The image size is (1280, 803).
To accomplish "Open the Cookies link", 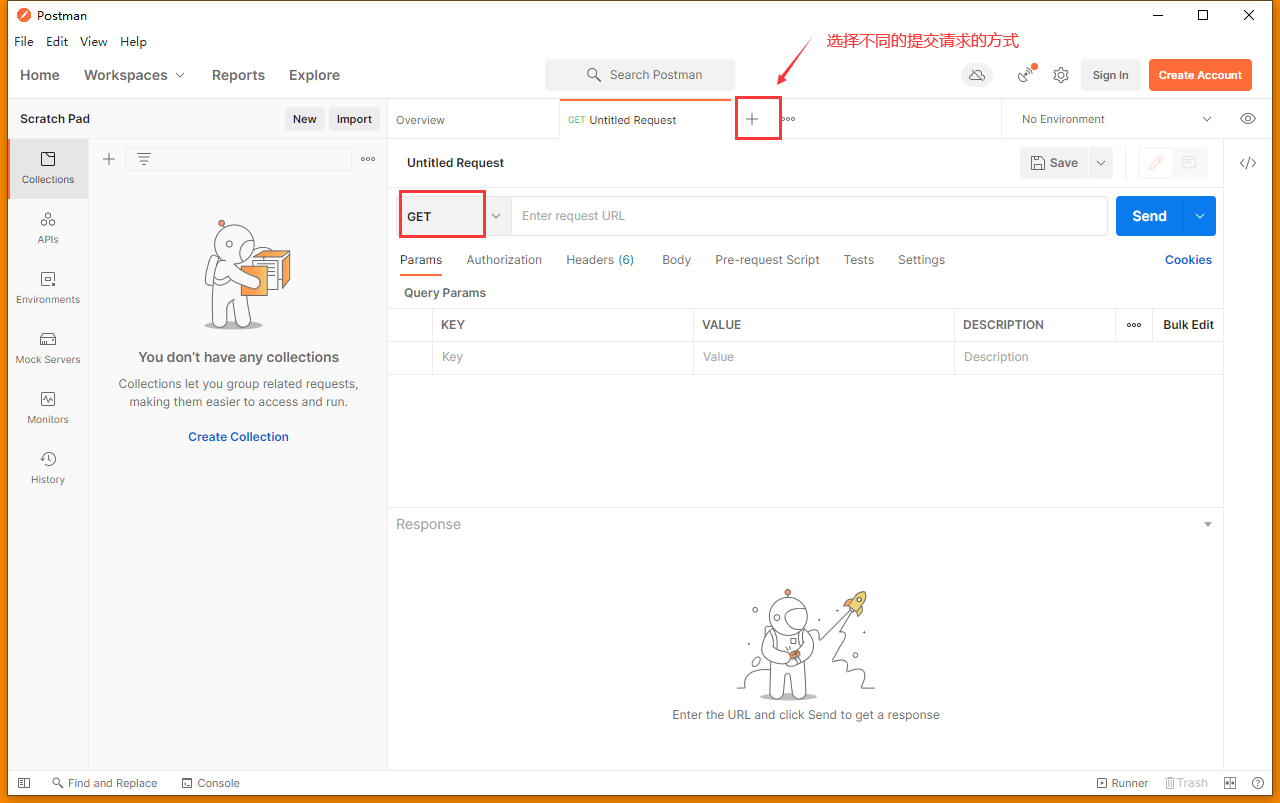I will coord(1188,260).
